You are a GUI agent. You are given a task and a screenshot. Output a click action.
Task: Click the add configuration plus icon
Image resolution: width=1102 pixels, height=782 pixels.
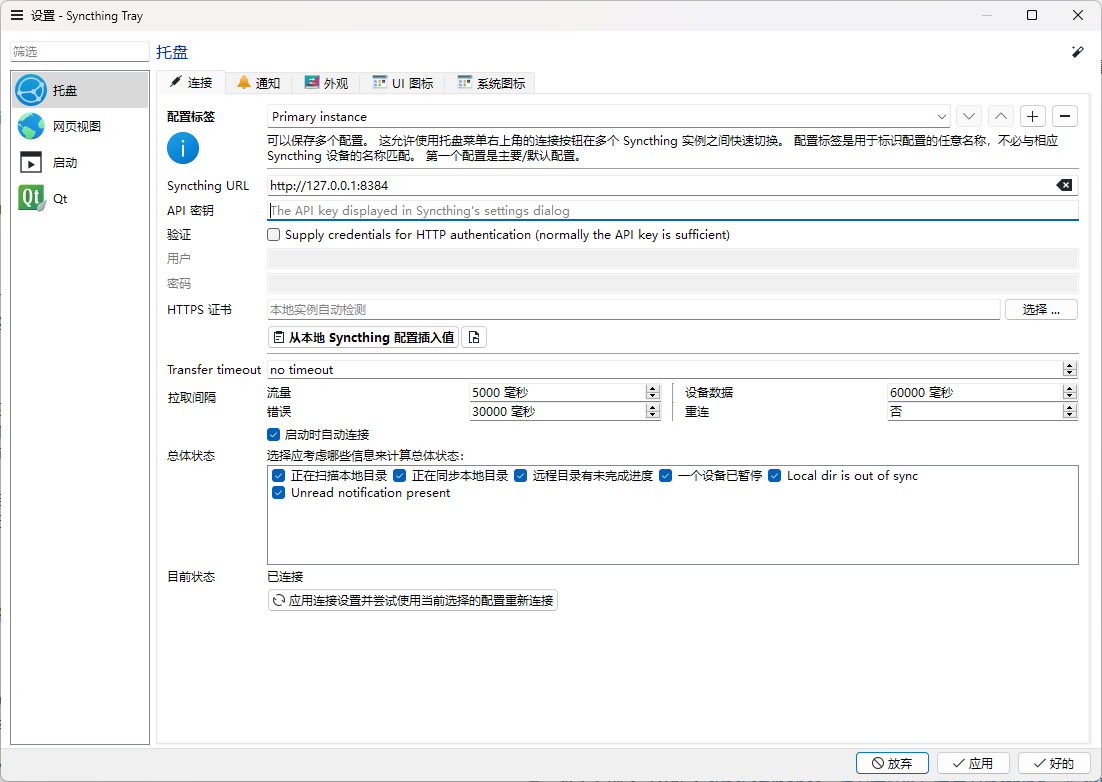coord(1033,117)
